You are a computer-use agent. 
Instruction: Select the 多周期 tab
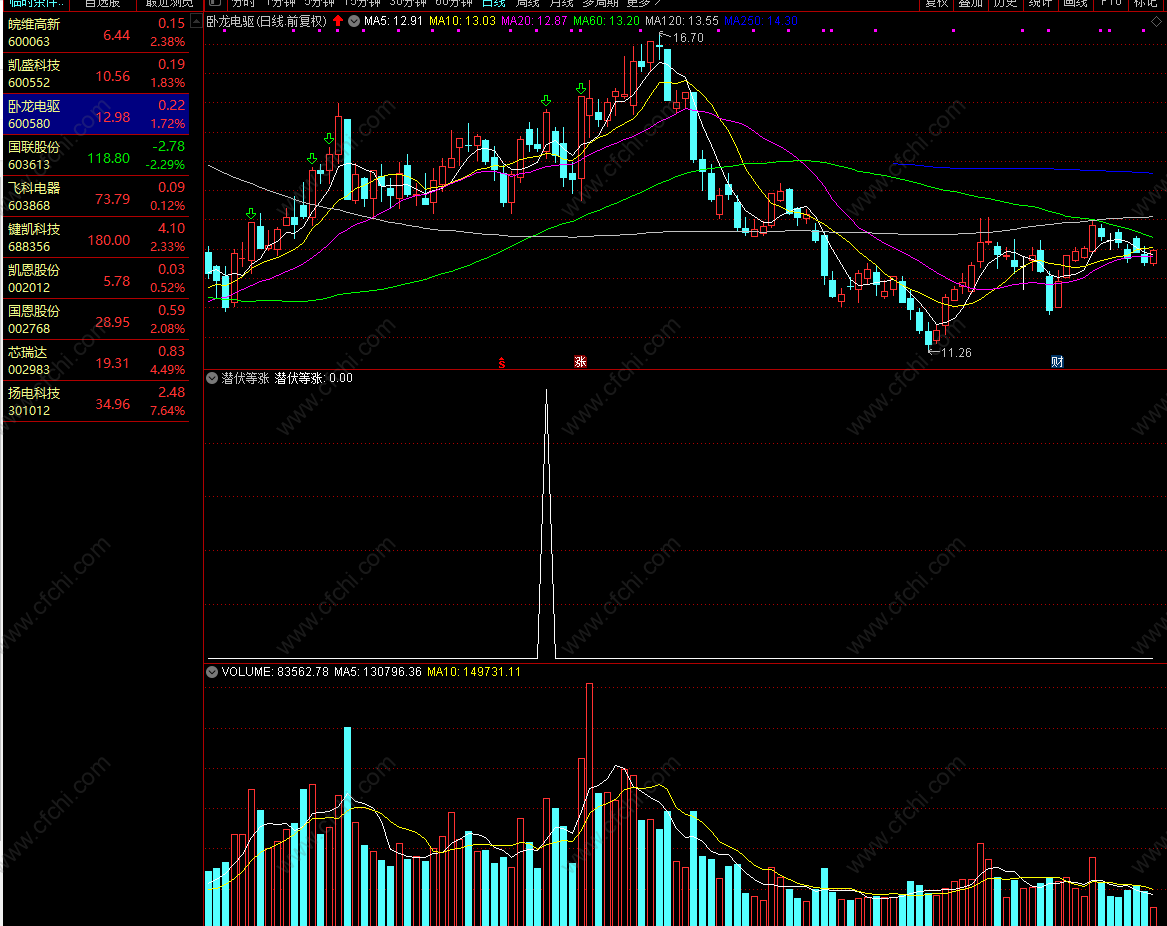click(x=600, y=4)
